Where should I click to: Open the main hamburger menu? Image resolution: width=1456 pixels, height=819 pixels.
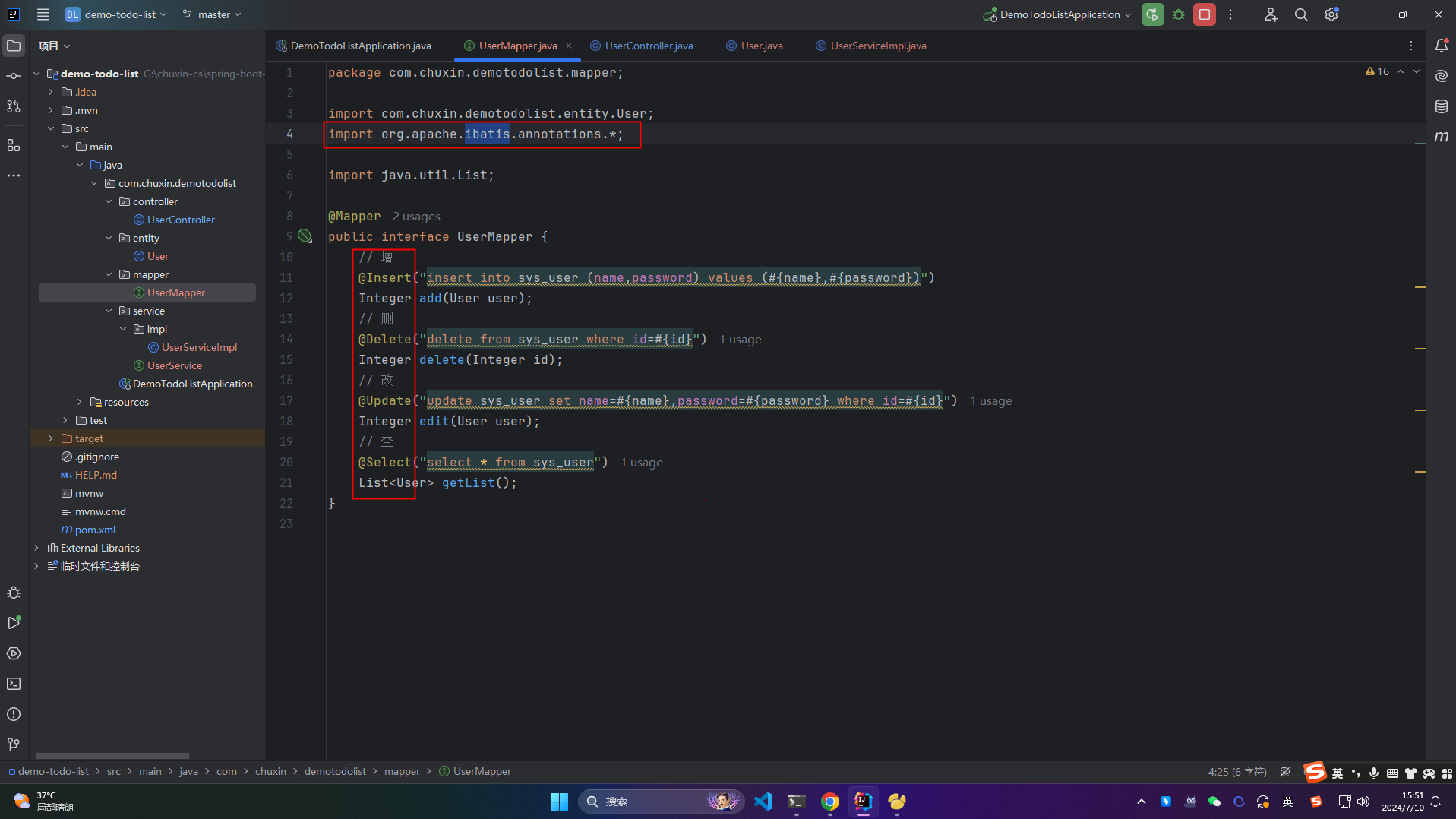pos(43,14)
